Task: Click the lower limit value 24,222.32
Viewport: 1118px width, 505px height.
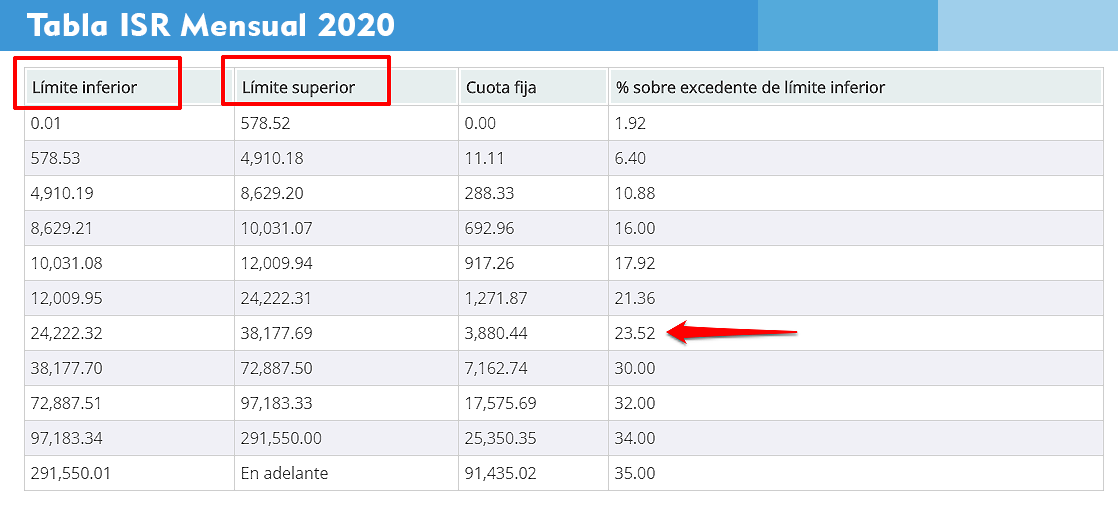Action: click(66, 333)
